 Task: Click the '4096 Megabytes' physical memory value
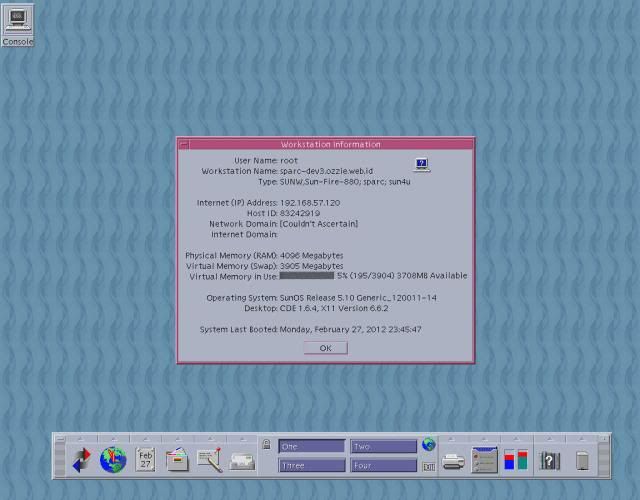[312, 255]
